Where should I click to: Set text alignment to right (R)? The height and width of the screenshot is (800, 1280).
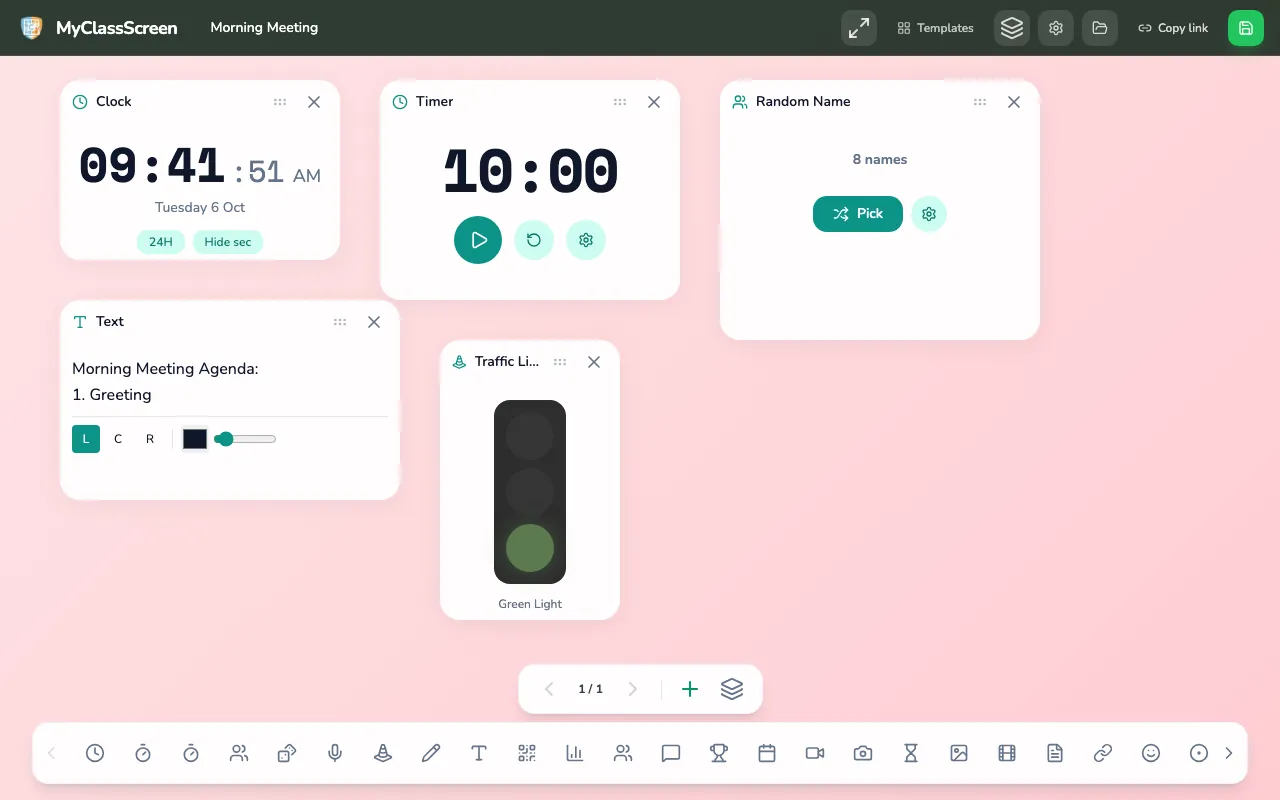click(x=150, y=439)
